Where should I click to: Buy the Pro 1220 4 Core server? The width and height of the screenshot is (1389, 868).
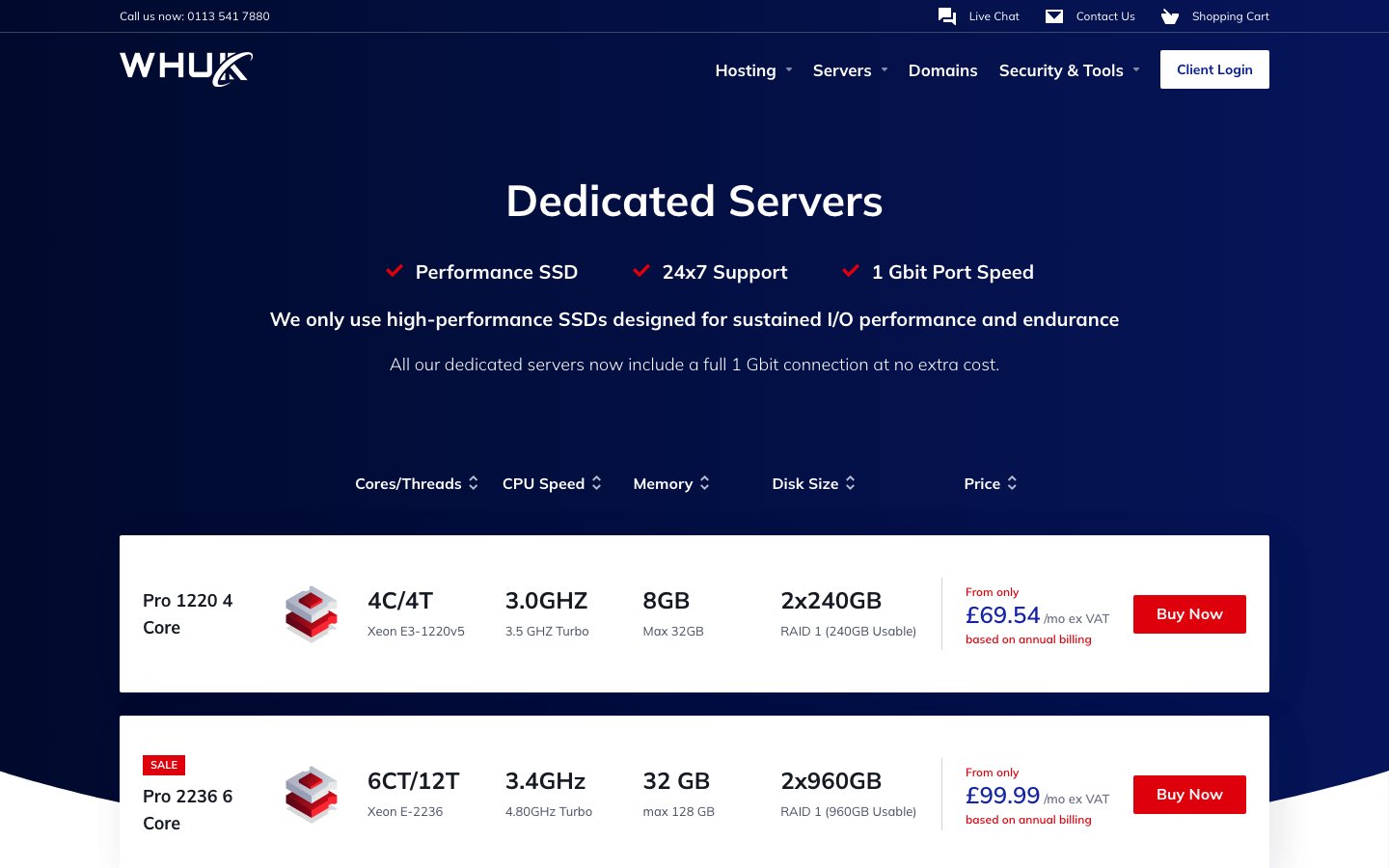pos(1189,614)
